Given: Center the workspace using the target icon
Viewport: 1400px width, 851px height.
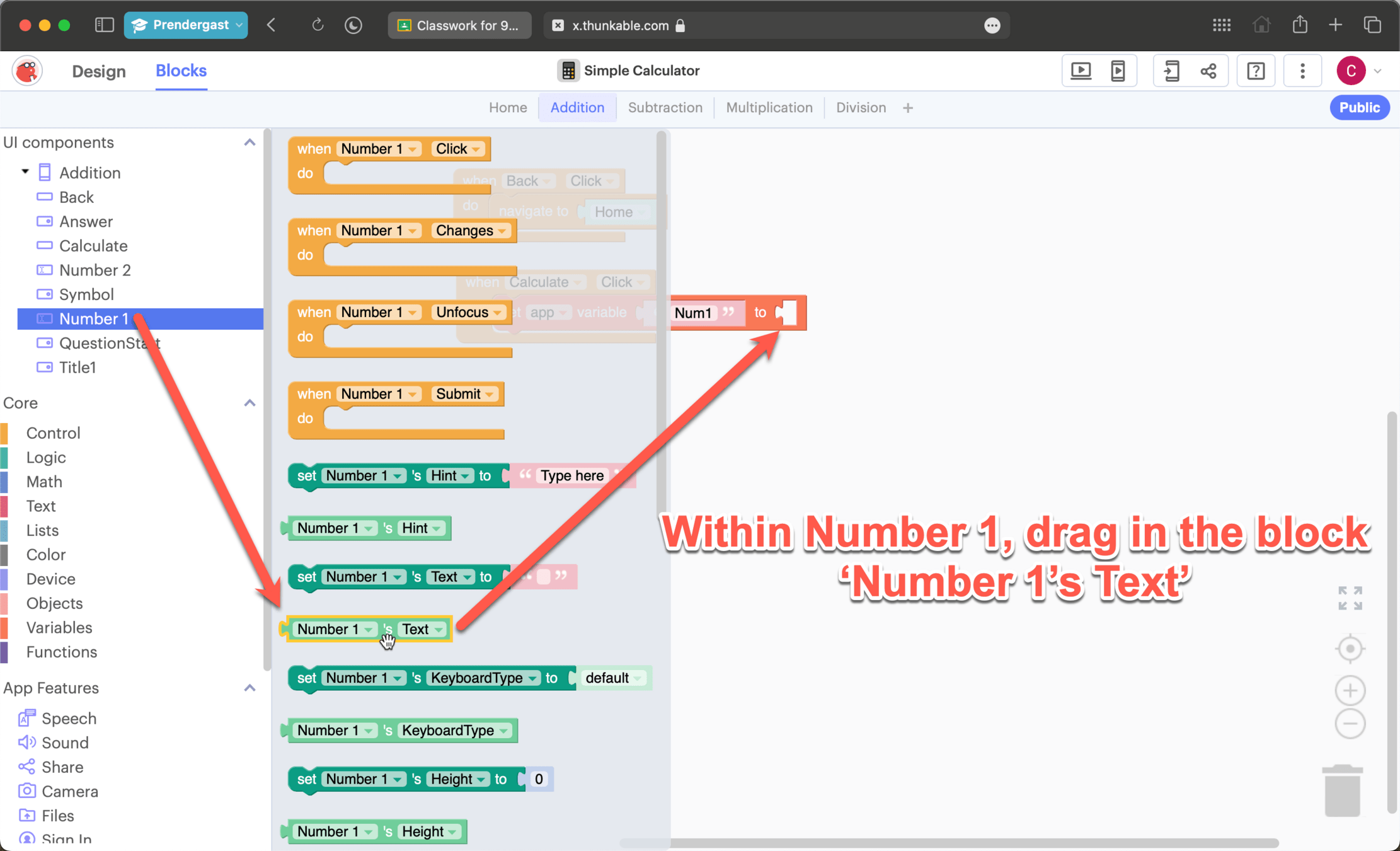Looking at the screenshot, I should 1350,649.
